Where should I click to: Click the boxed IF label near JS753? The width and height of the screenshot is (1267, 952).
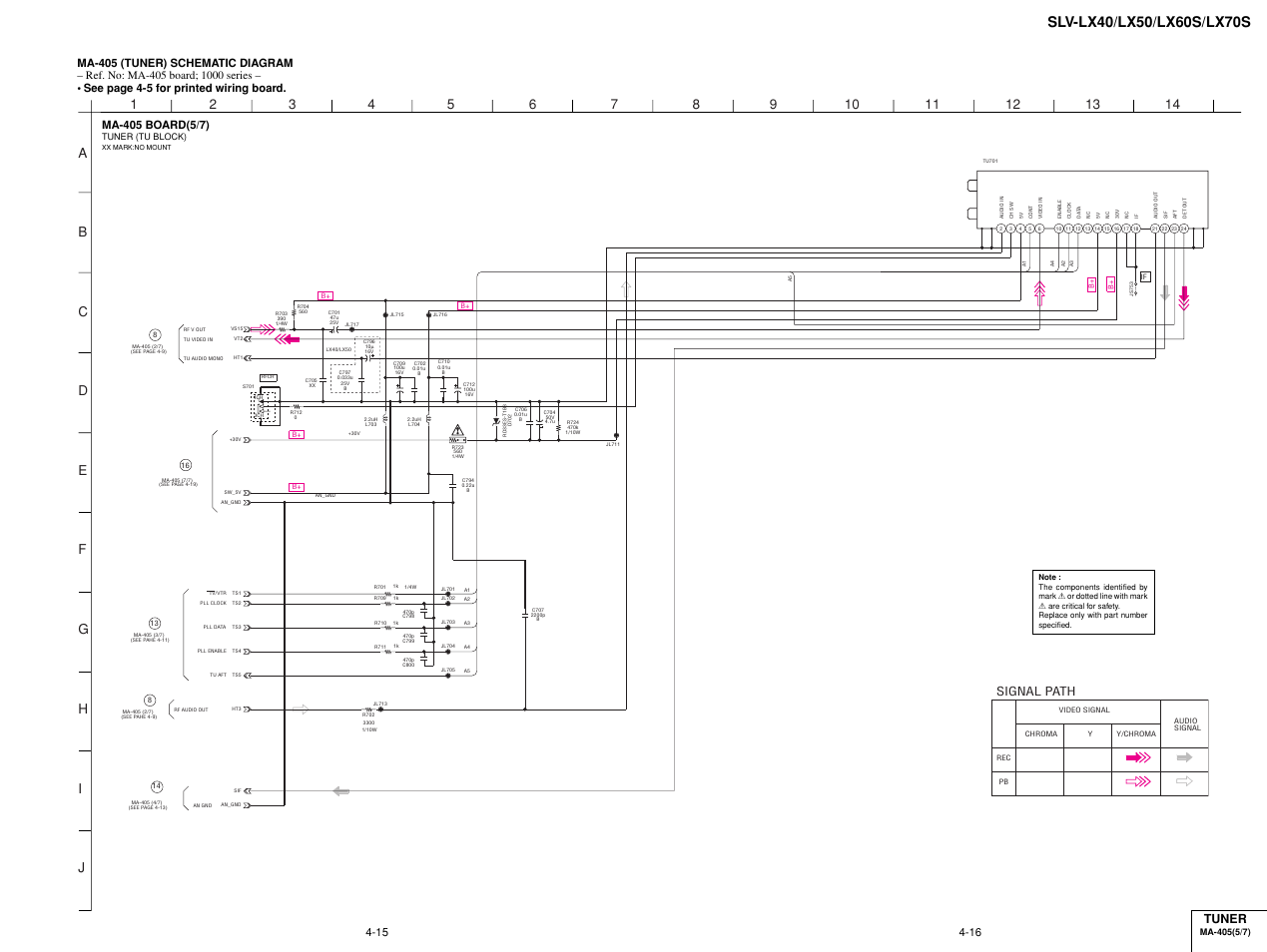pyautogui.click(x=1145, y=276)
